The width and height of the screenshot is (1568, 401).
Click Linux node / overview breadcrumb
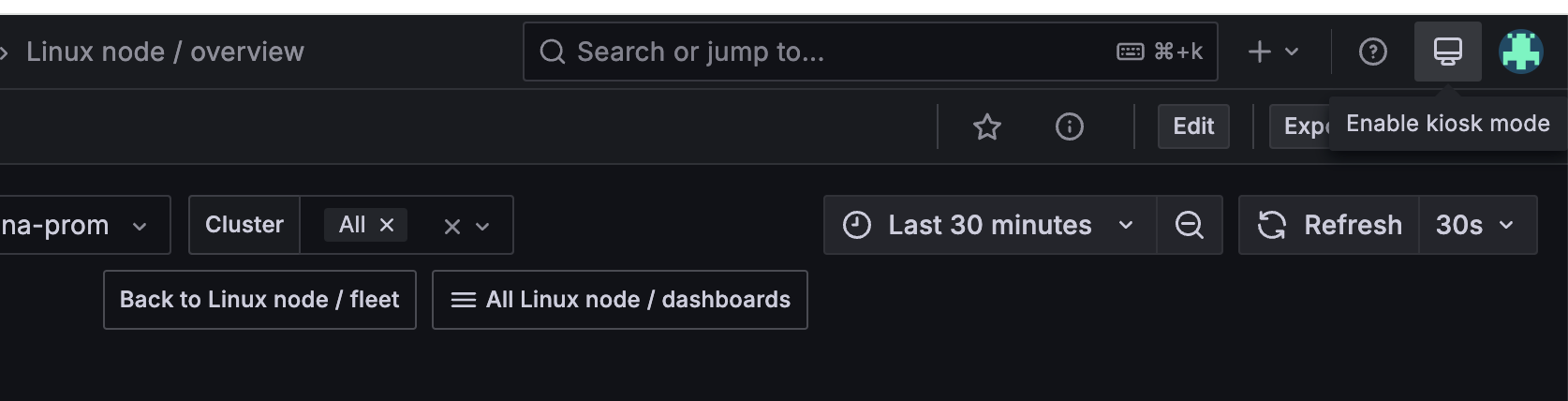[x=165, y=52]
